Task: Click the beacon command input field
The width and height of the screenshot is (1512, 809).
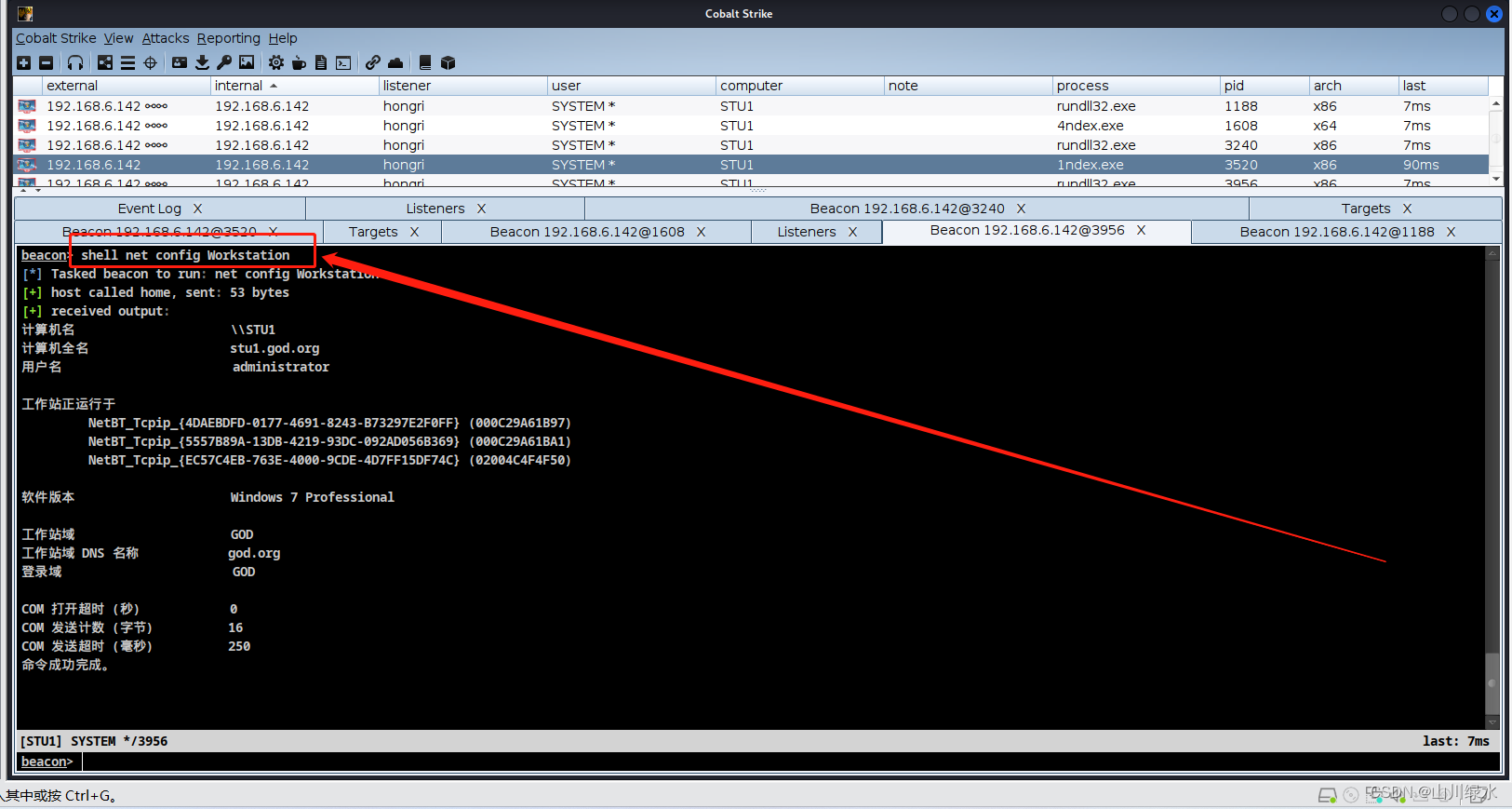Action: (790, 762)
